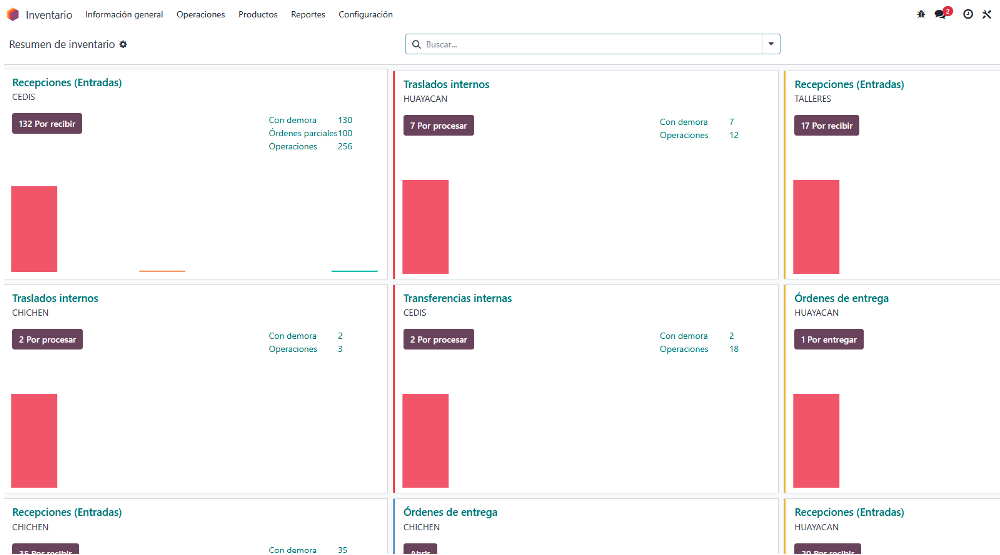This screenshot has width=1000, height=555.
Task: Open the Operaciones menu
Action: point(201,14)
